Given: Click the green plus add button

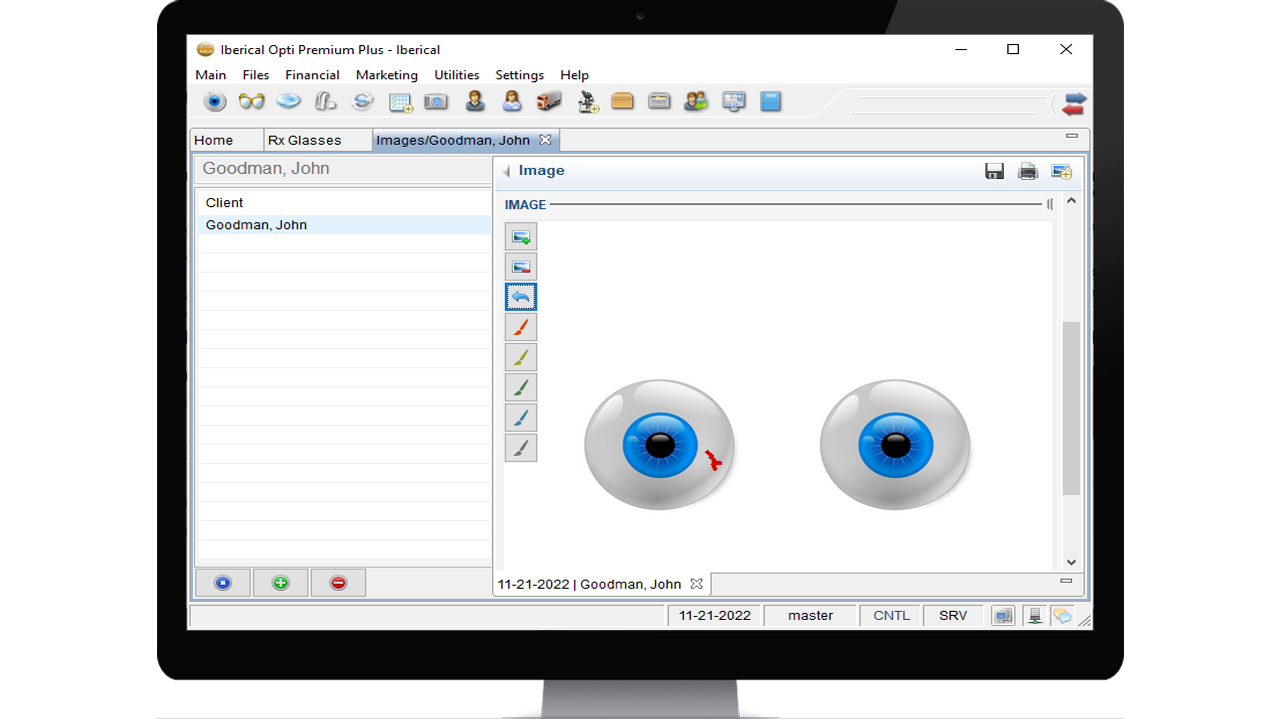Looking at the screenshot, I should coord(280,583).
